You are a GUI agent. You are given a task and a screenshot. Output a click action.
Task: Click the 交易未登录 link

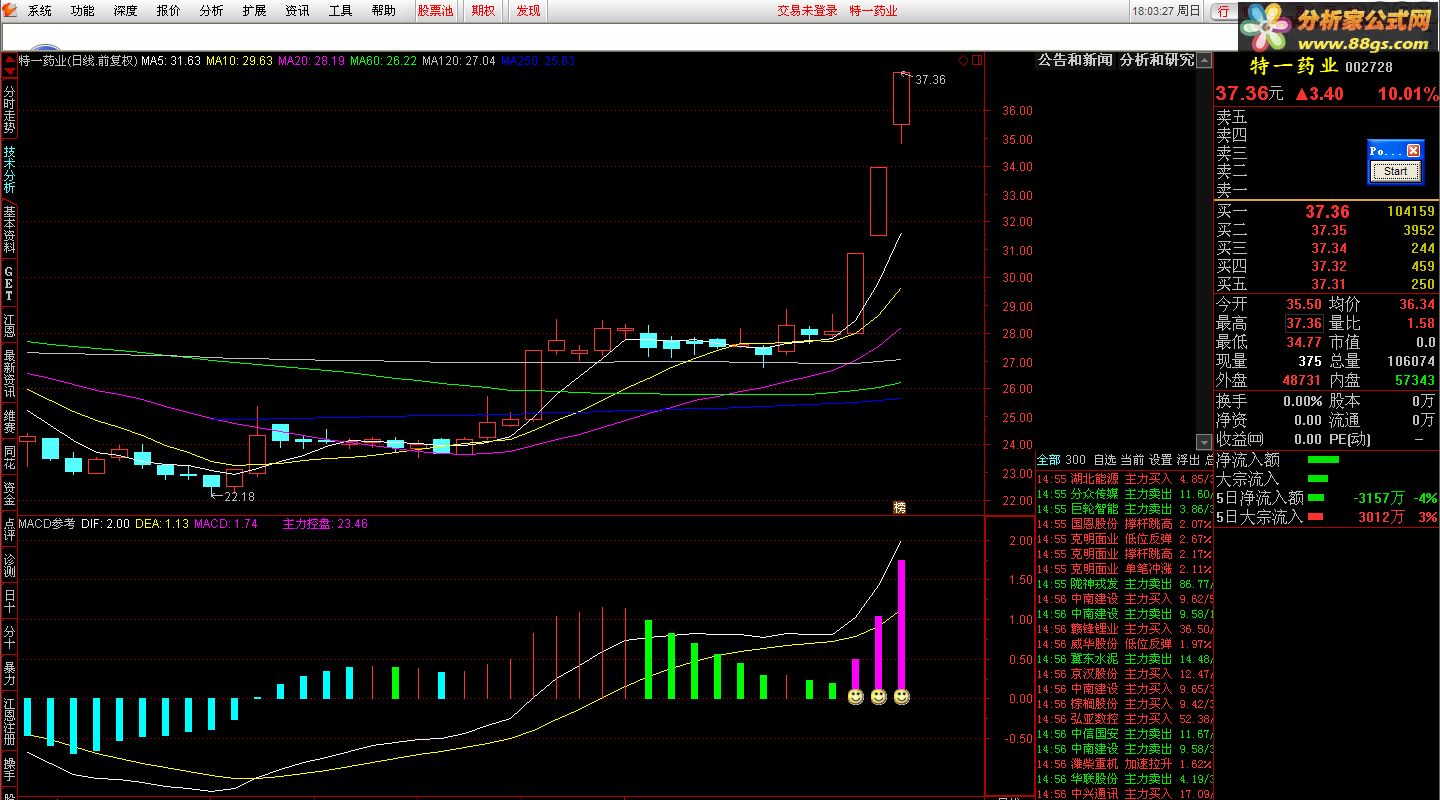tap(808, 11)
